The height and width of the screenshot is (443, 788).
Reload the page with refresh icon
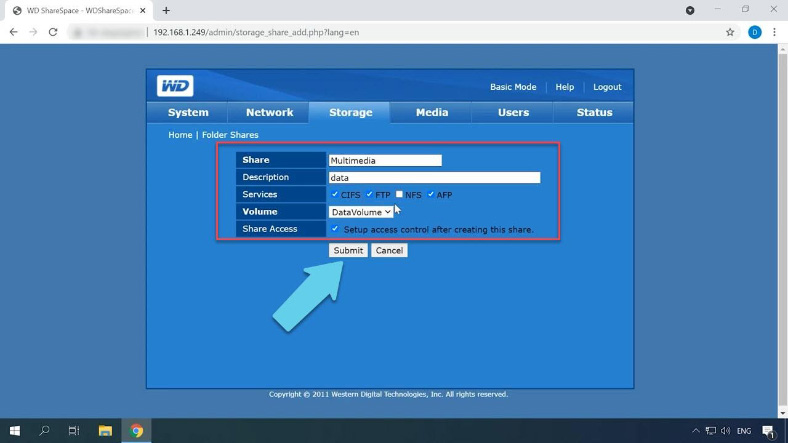pos(53,32)
